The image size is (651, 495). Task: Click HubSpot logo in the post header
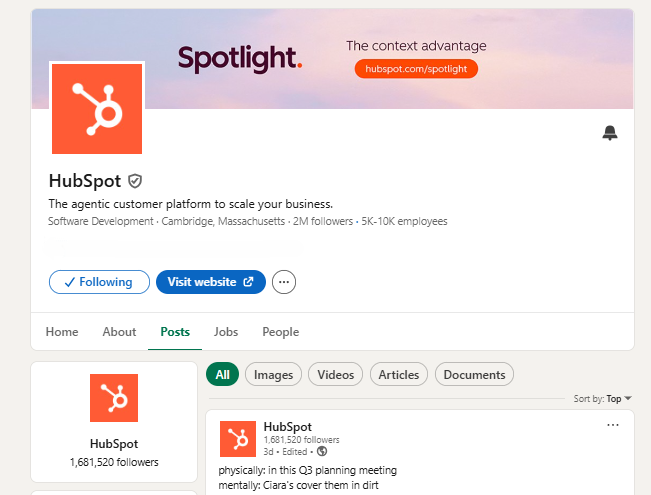(x=238, y=439)
